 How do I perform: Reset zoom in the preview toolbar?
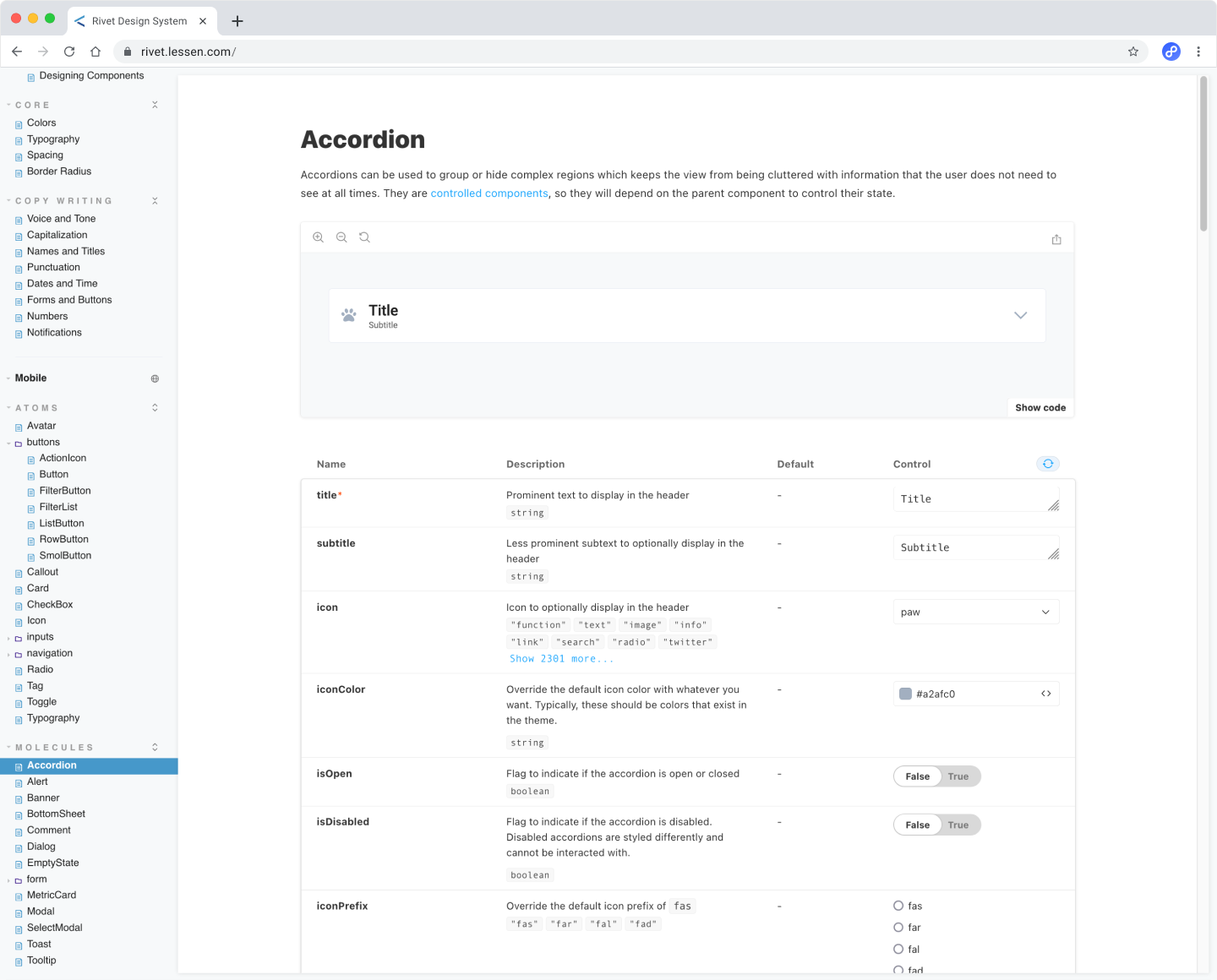364,237
